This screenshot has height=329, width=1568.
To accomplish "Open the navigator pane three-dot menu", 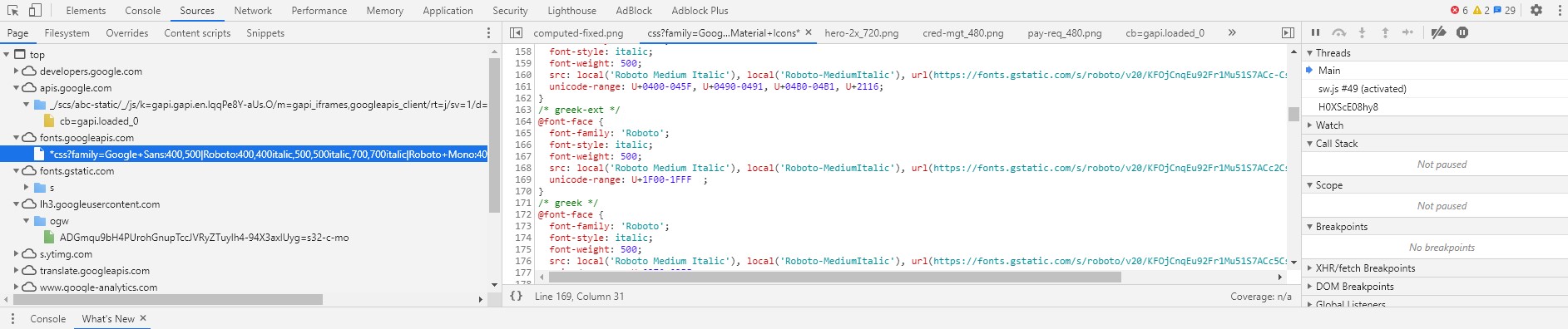I will (x=488, y=32).
